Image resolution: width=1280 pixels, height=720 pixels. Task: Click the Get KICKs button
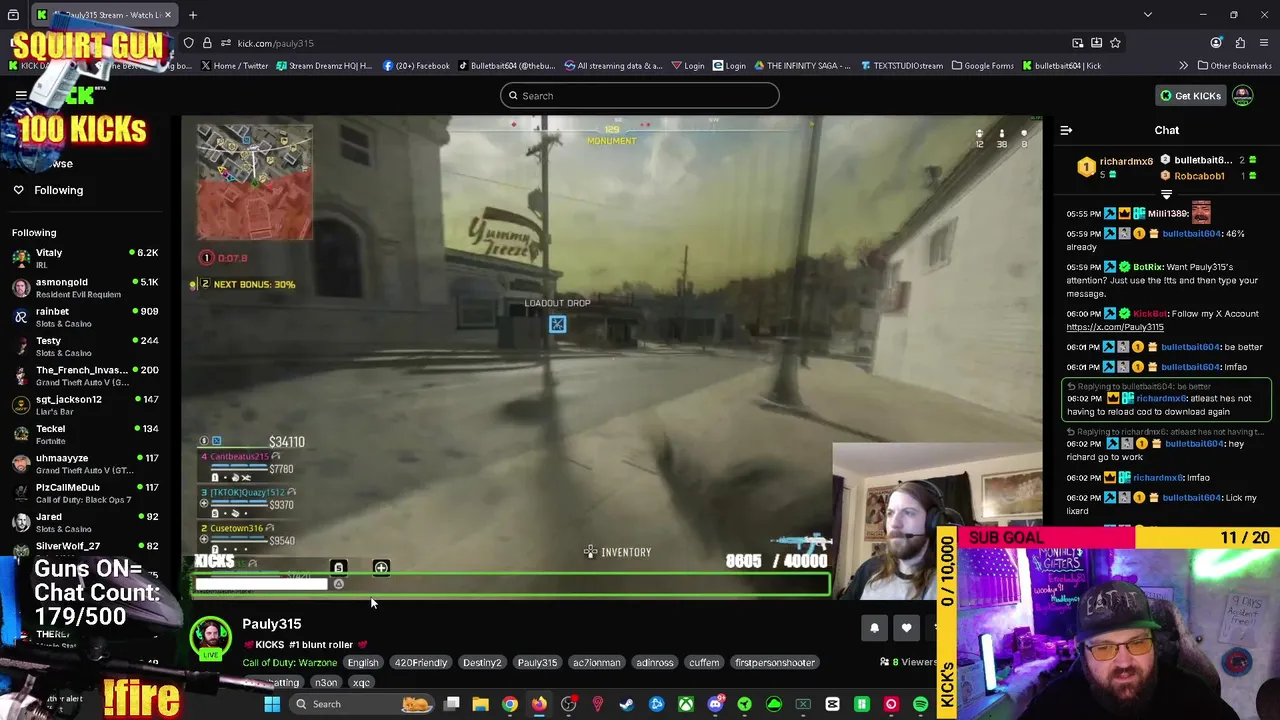tap(1190, 96)
